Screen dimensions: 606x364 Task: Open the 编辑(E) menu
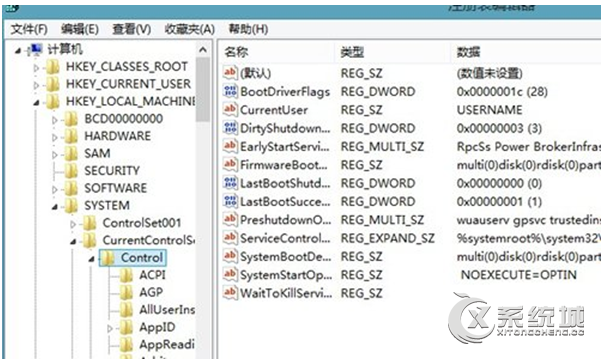[80, 29]
